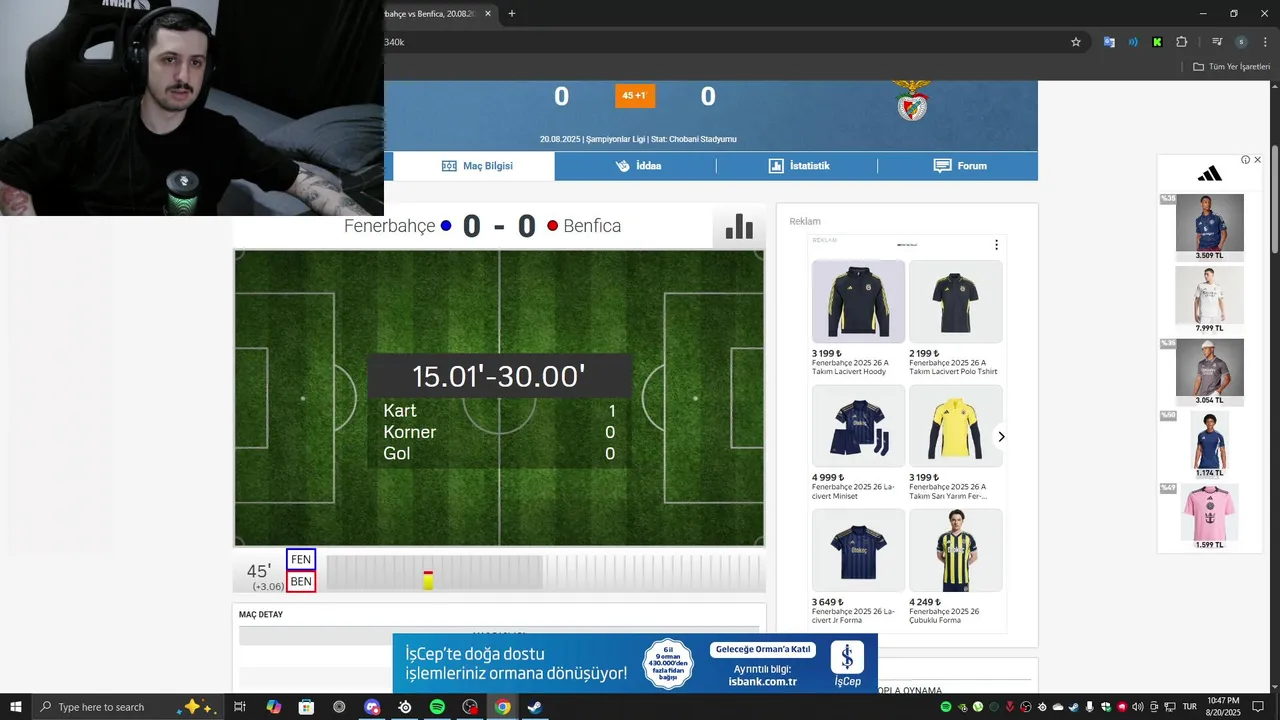Click the match timeline progress bar
1280x720 pixels.
(x=545, y=573)
